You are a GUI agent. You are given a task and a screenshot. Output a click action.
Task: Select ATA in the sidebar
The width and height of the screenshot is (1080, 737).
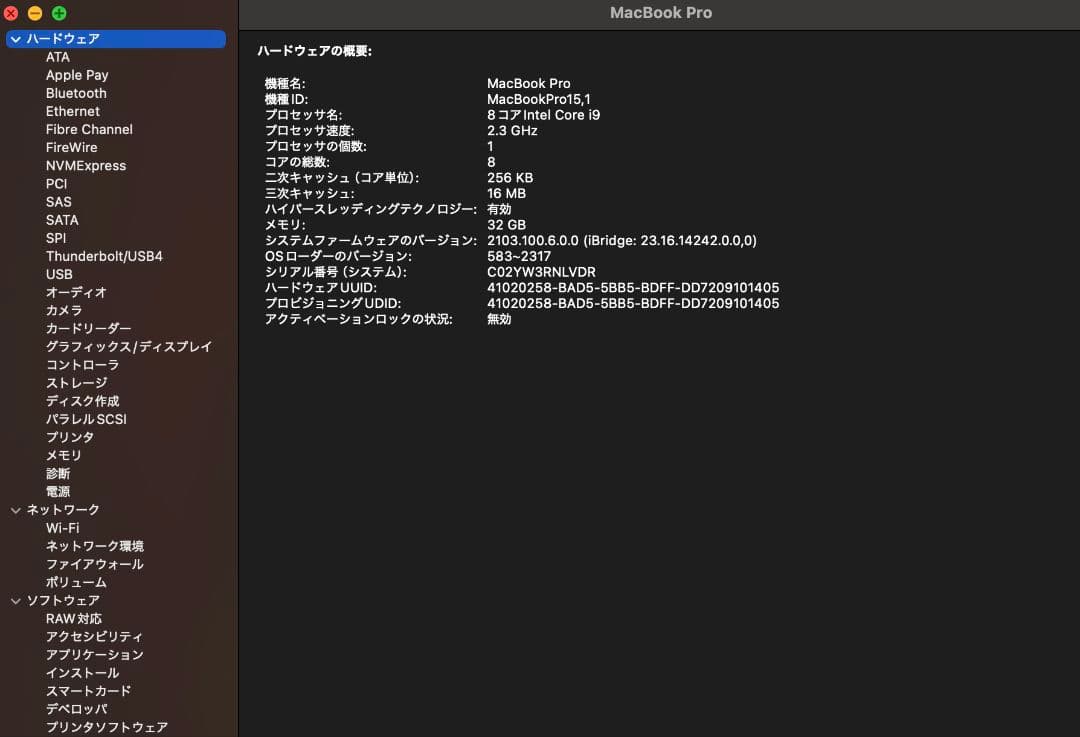(58, 57)
